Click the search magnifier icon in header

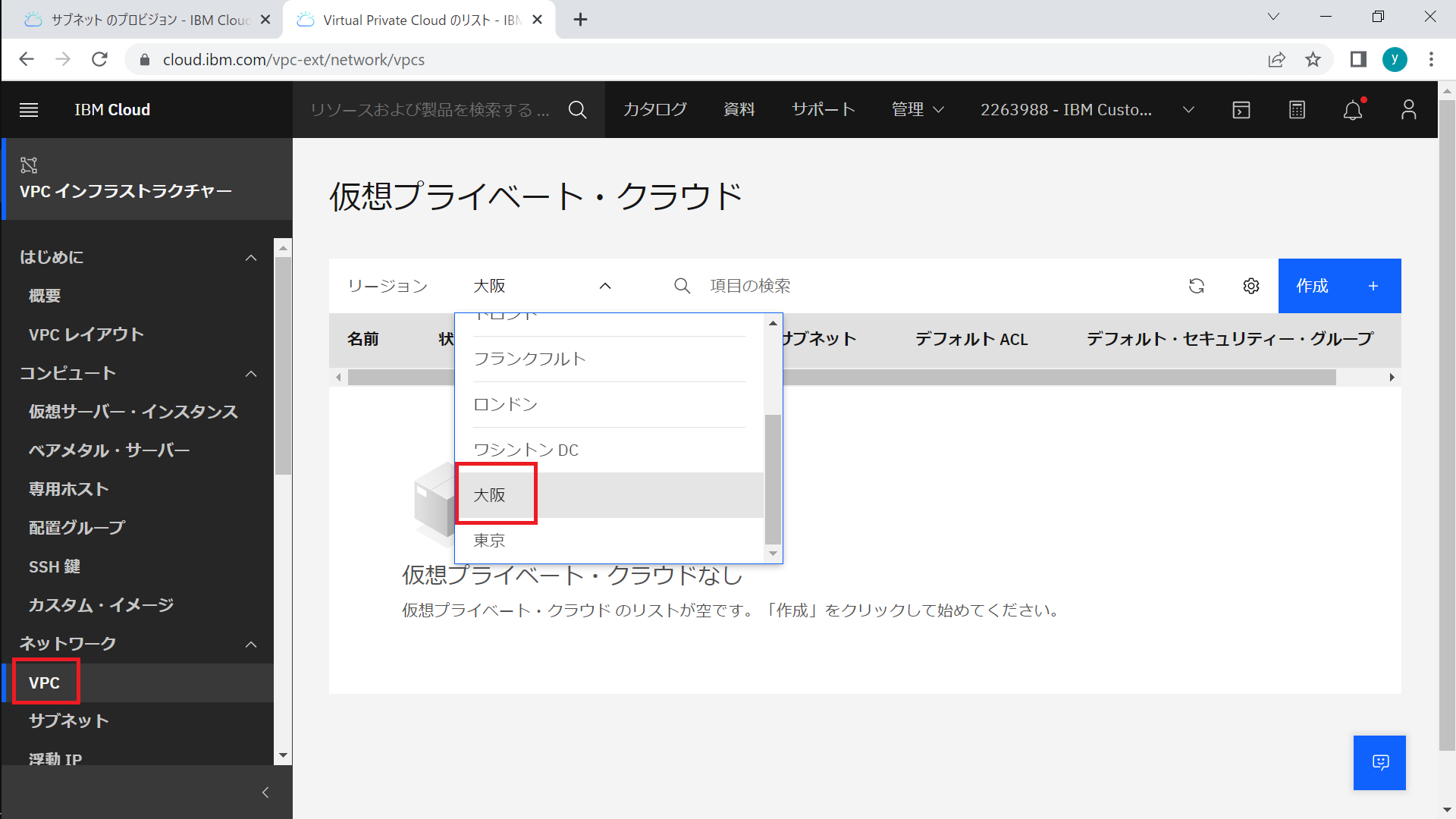(x=577, y=110)
